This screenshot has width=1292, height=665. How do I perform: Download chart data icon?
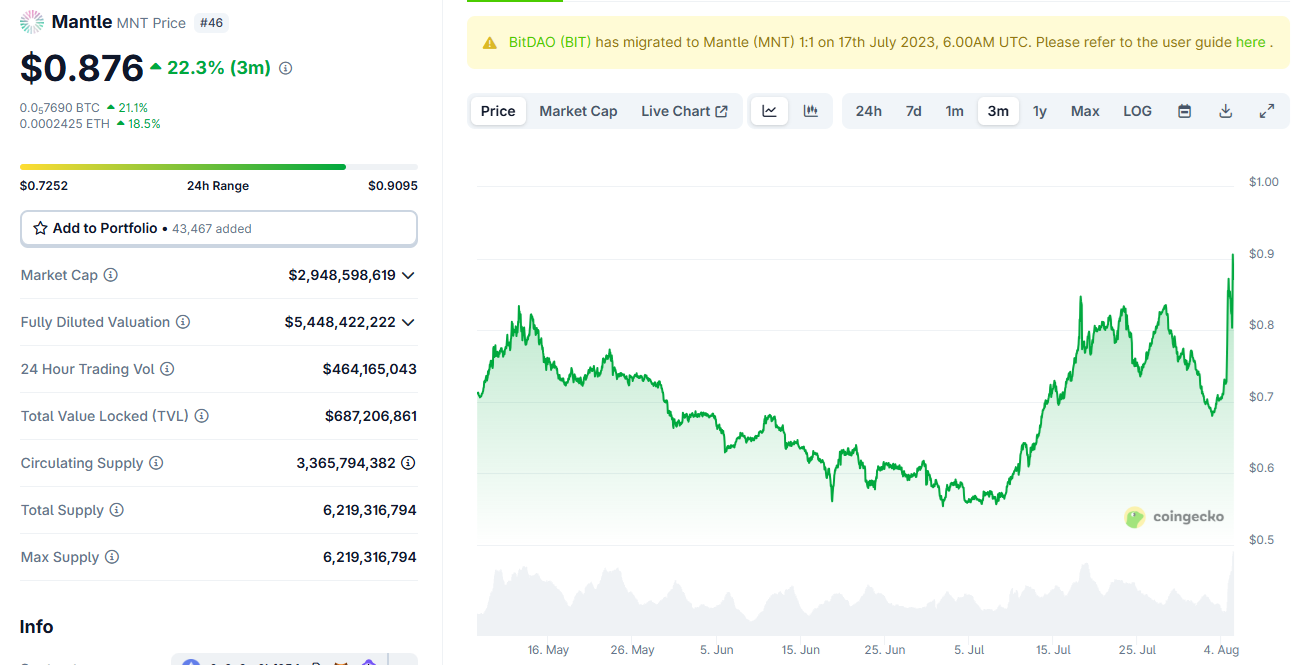click(1225, 111)
